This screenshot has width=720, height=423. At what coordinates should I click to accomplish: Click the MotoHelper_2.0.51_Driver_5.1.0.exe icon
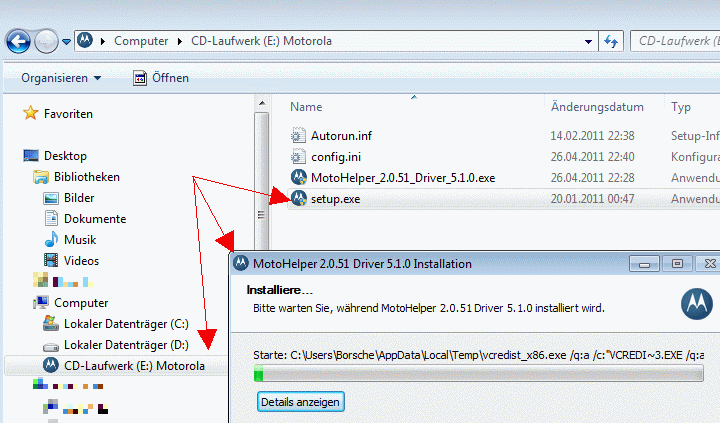298,177
